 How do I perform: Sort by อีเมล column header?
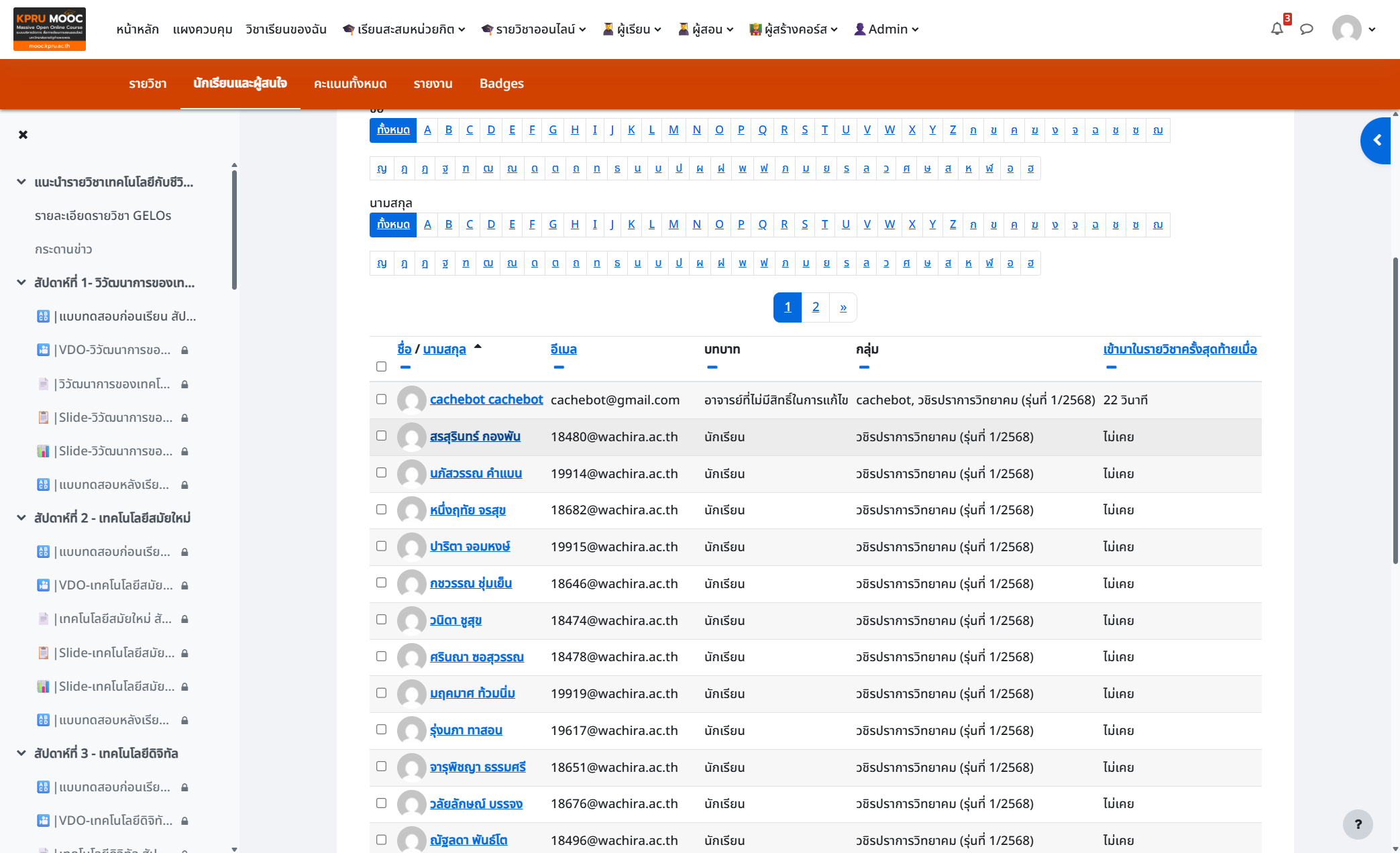(563, 349)
